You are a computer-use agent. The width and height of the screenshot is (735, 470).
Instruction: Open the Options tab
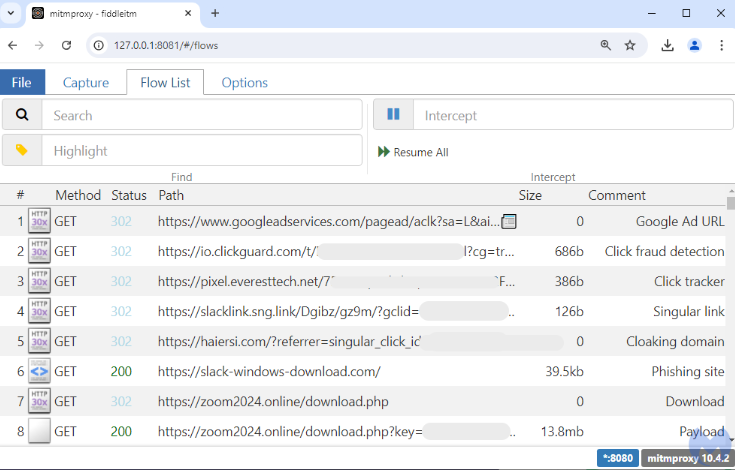[x=245, y=82]
